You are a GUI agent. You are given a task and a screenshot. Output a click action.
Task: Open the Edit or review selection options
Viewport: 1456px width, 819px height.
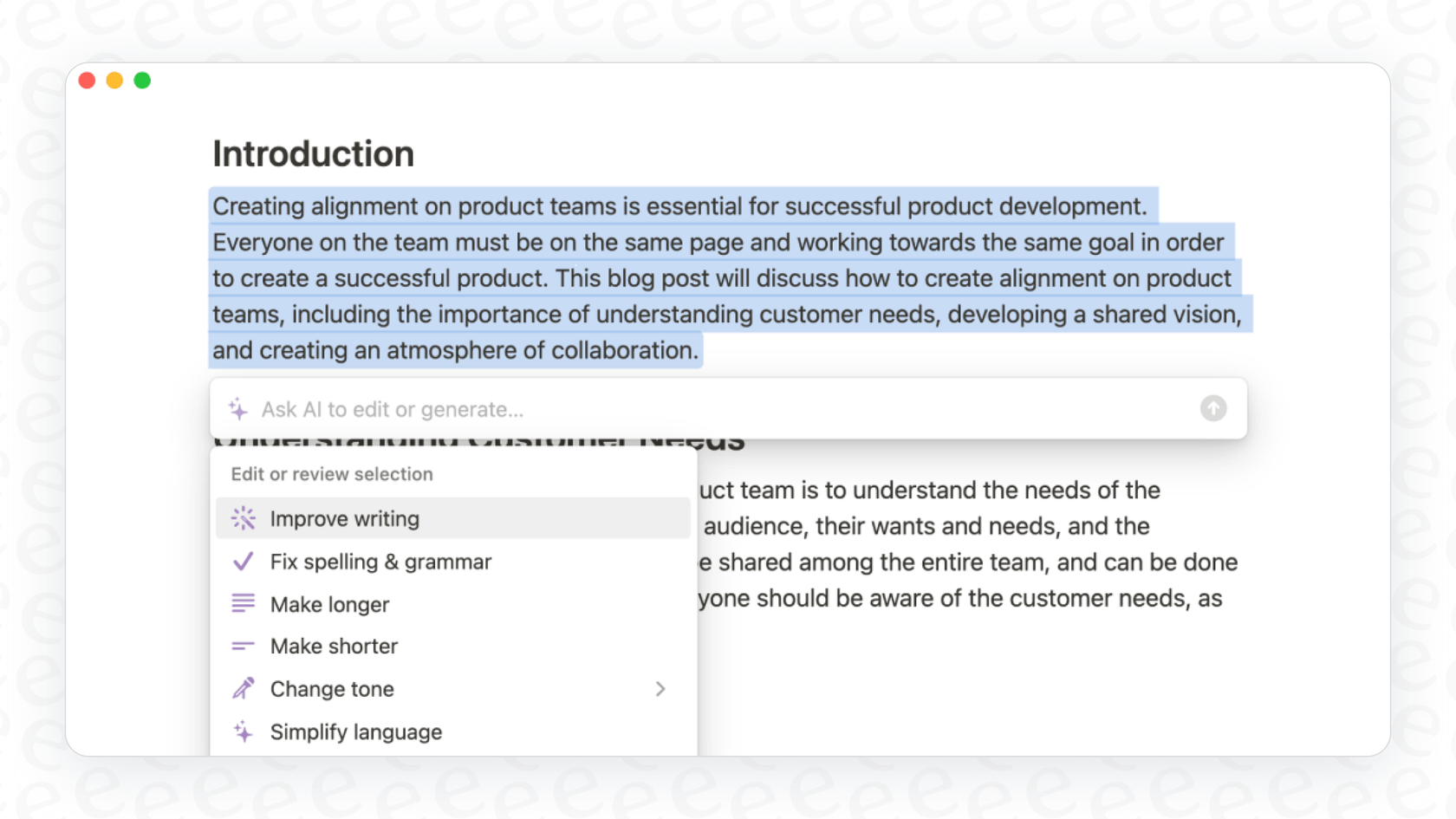332,474
